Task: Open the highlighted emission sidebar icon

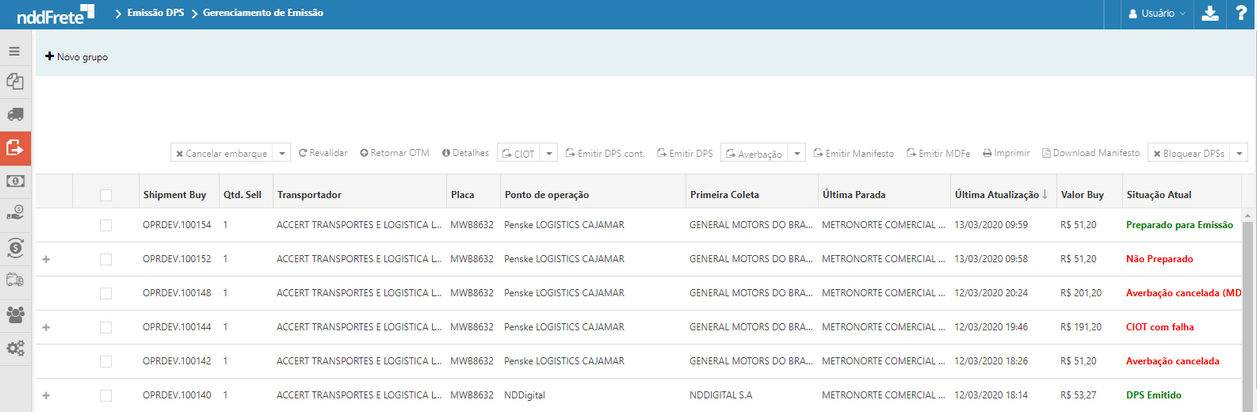Action: coord(15,148)
